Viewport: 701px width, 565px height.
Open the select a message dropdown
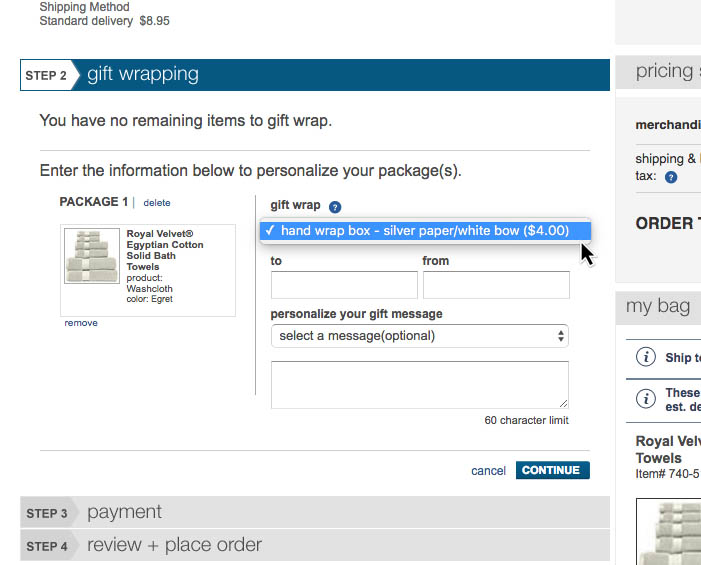[x=420, y=336]
